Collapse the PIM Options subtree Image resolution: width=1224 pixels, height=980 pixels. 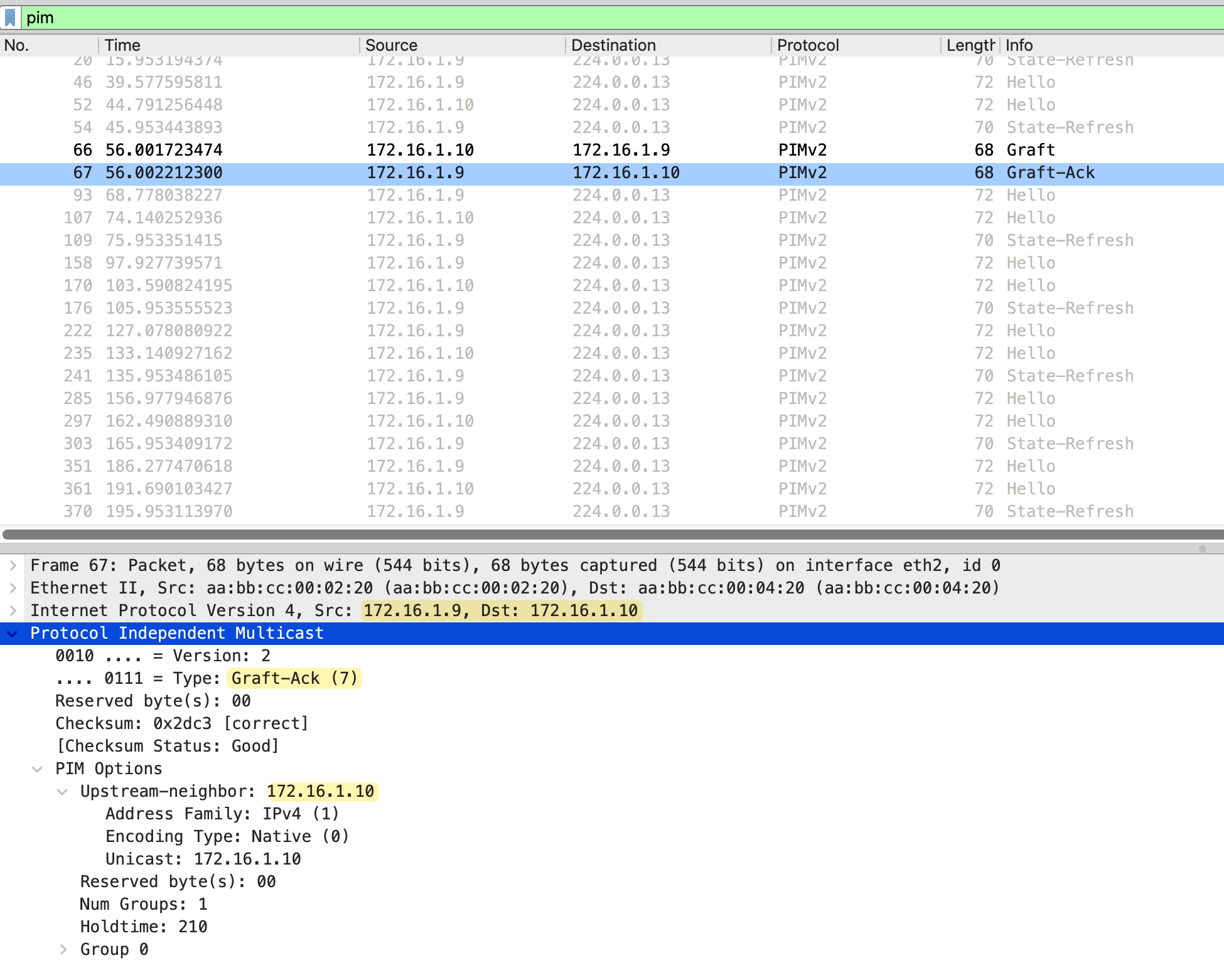coord(38,769)
